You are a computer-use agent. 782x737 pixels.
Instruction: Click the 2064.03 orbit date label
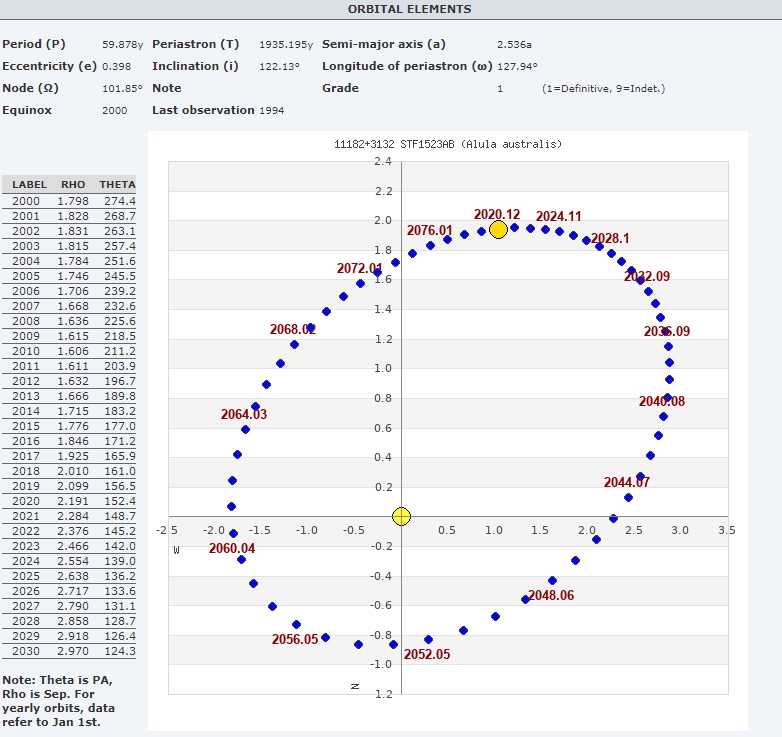[244, 414]
